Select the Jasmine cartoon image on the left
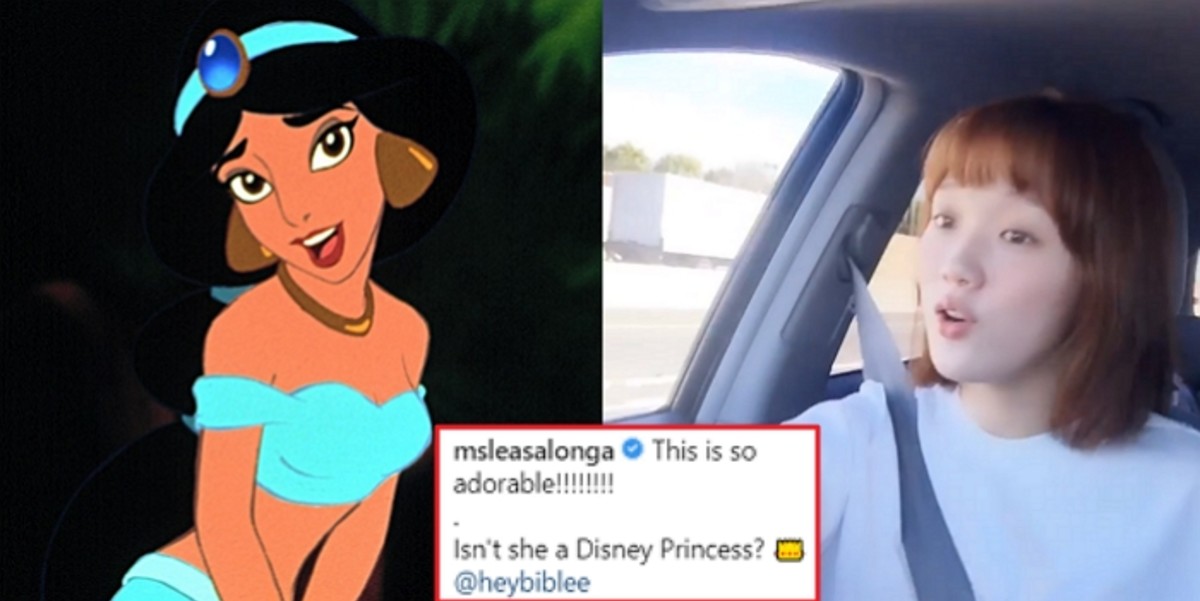Viewport: 1200px width, 601px height. 300,300
